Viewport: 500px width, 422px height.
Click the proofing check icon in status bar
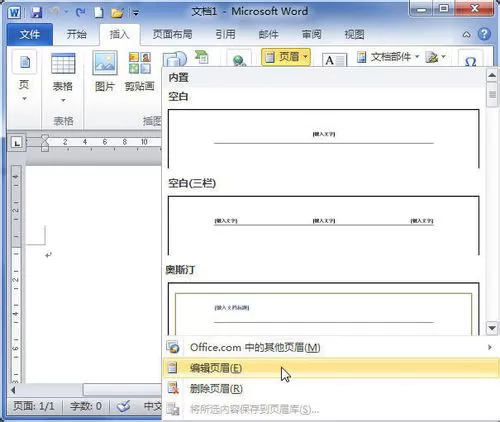click(123, 406)
